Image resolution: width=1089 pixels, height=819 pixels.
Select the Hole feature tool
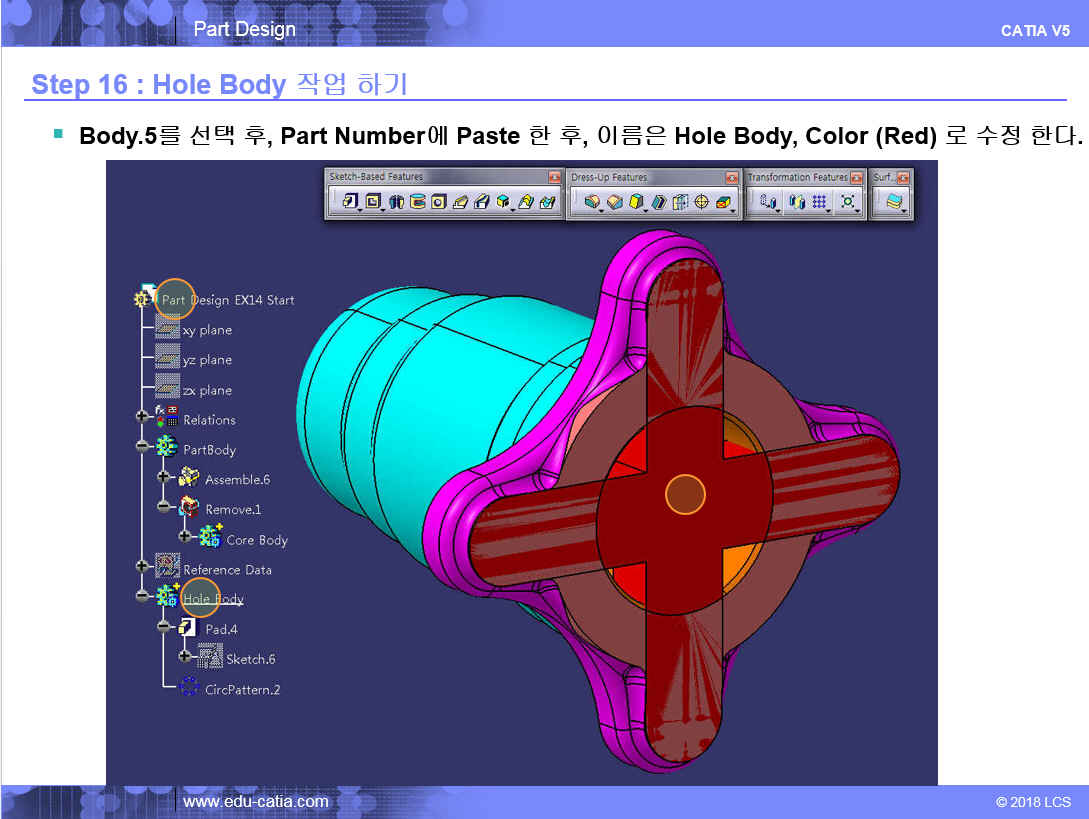(x=438, y=202)
